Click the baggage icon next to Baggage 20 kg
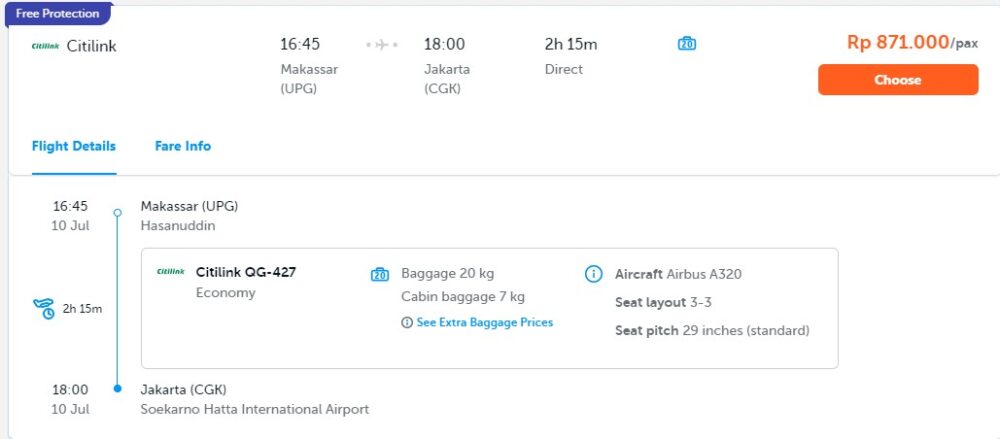This screenshot has height=439, width=1000. click(x=380, y=274)
